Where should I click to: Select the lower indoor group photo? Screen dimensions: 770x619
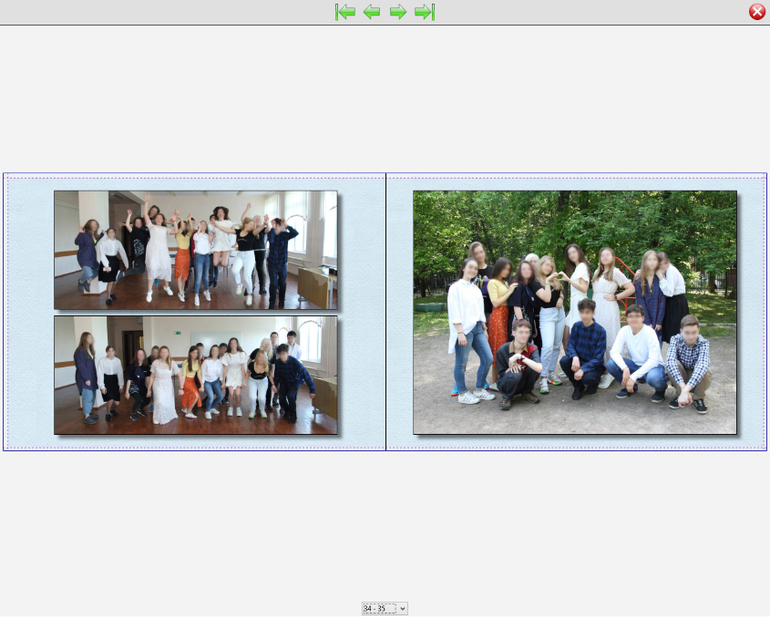196,375
